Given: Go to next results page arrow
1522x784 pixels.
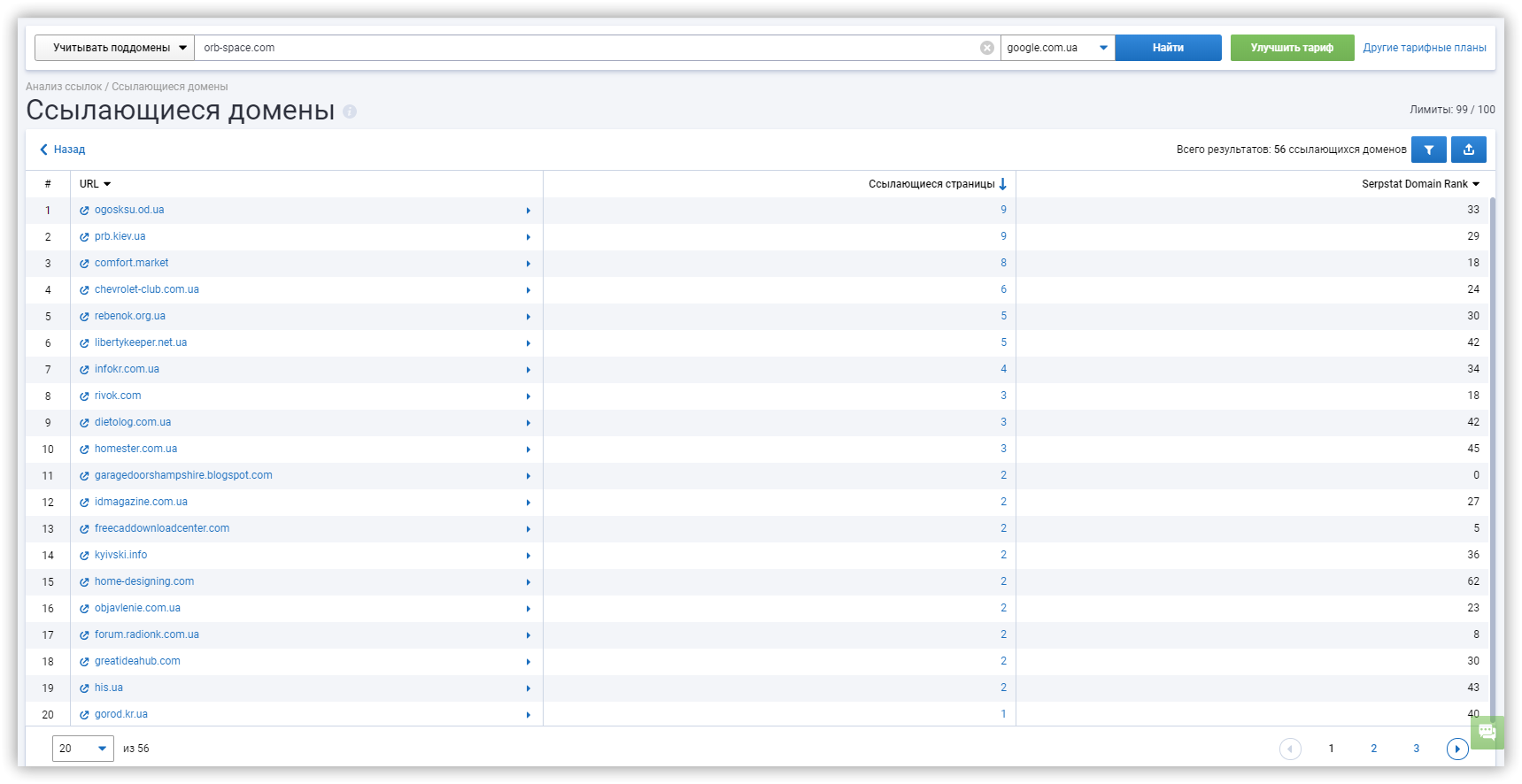Looking at the screenshot, I should coord(1457,749).
